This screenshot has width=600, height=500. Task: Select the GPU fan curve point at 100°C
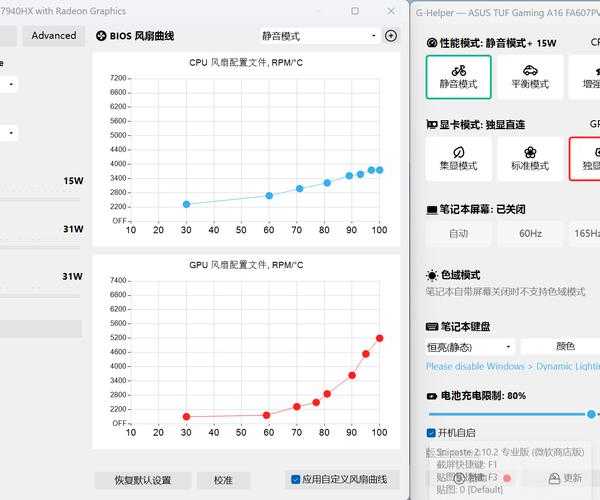pyautogui.click(x=380, y=338)
